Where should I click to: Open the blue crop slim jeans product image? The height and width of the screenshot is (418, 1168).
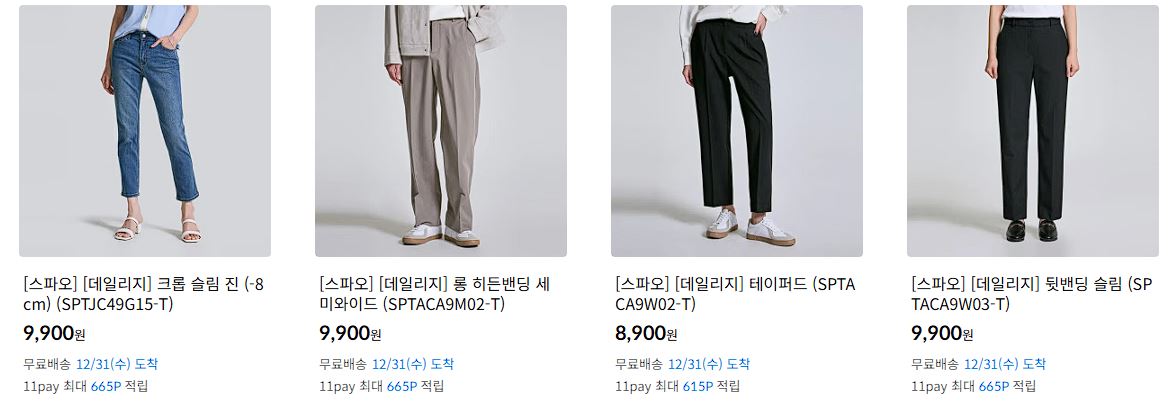tap(145, 131)
